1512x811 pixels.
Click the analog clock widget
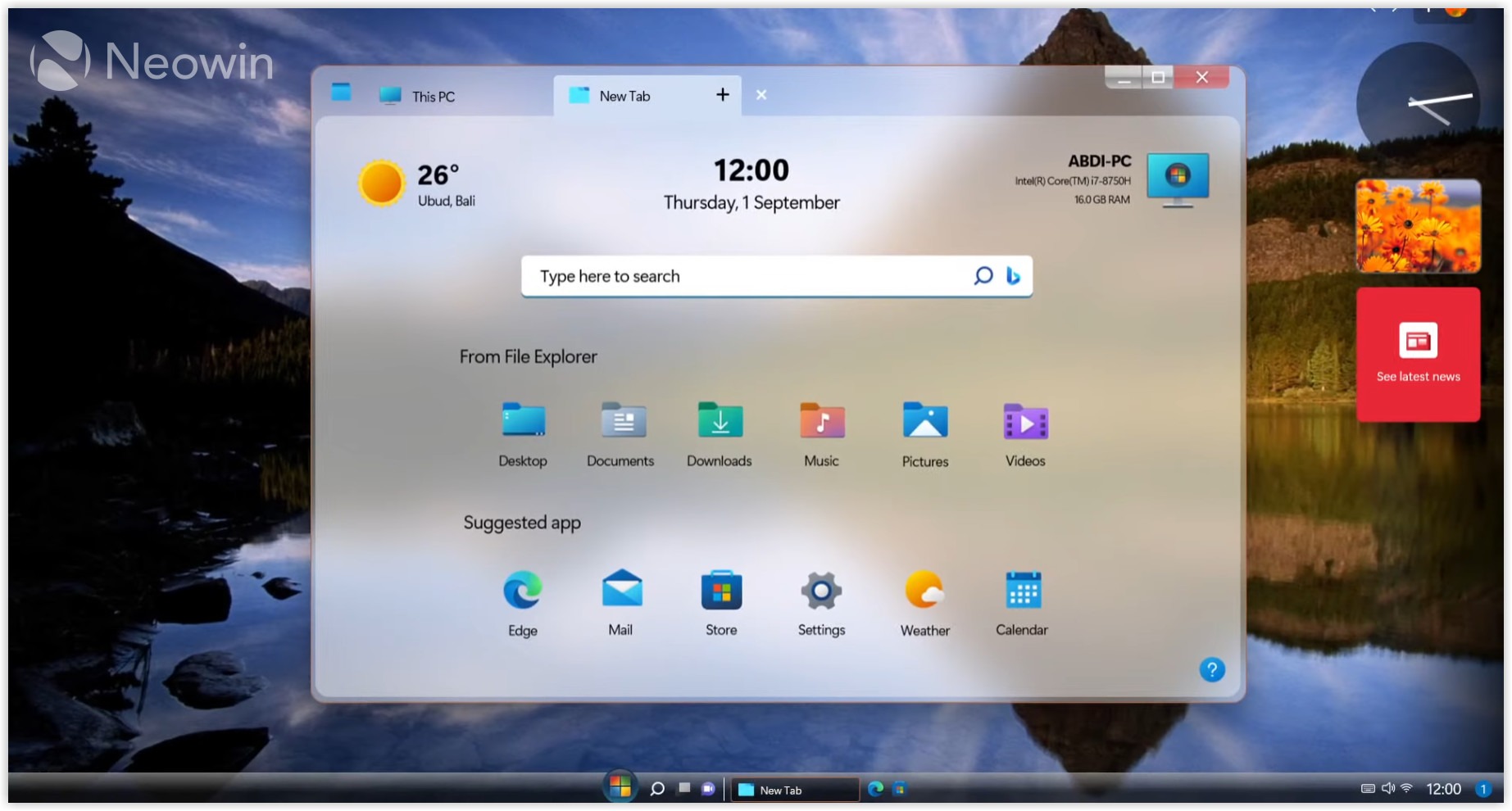pyautogui.click(x=1419, y=103)
